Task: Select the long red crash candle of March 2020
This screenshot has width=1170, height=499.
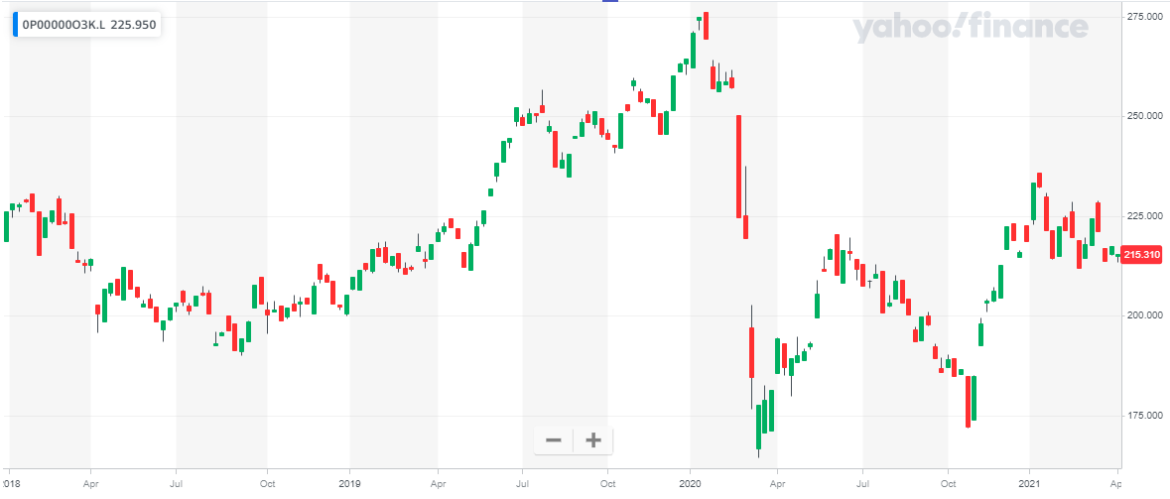Action: pos(739,166)
